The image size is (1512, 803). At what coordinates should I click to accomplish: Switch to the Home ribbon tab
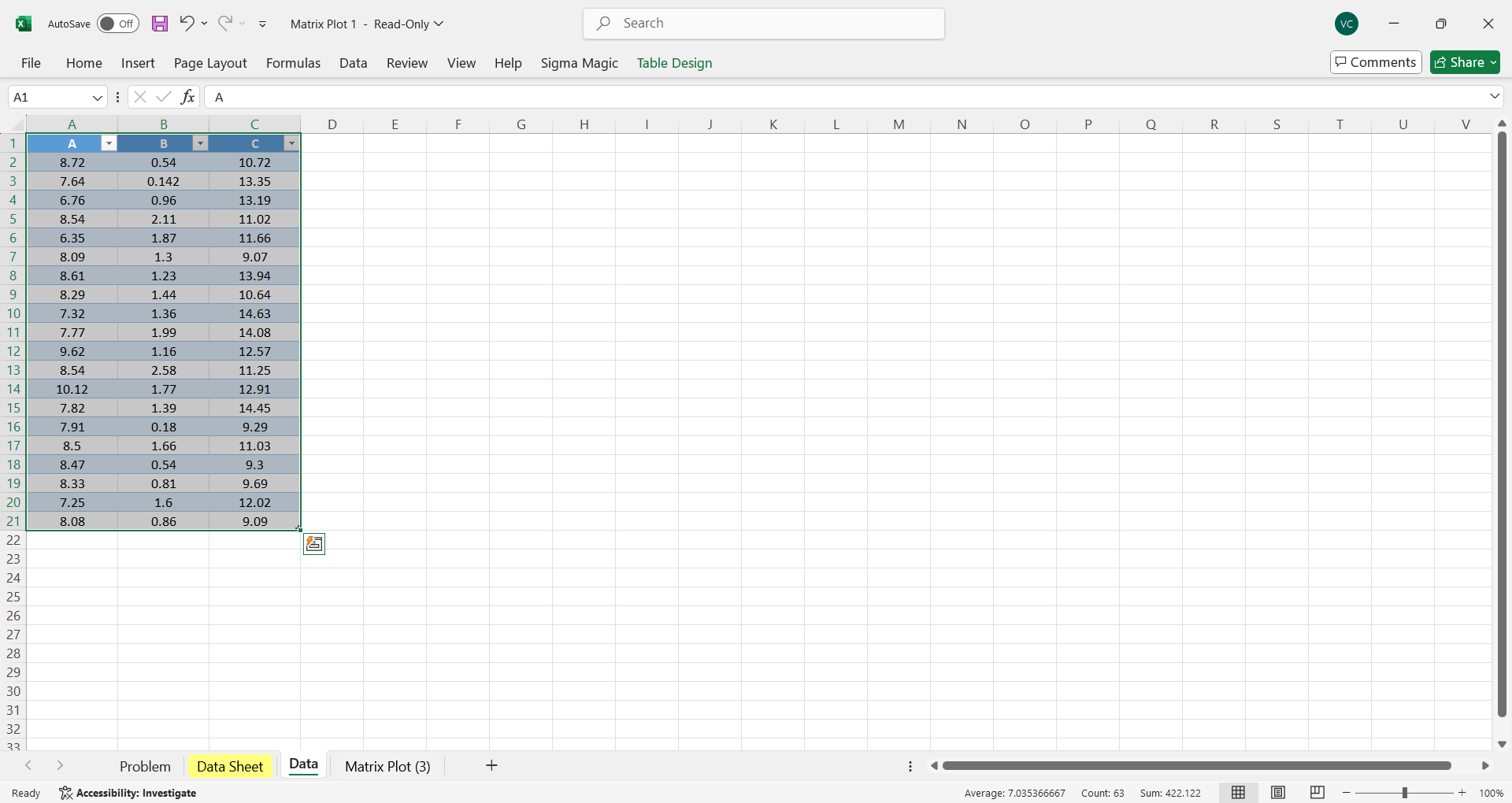84,63
